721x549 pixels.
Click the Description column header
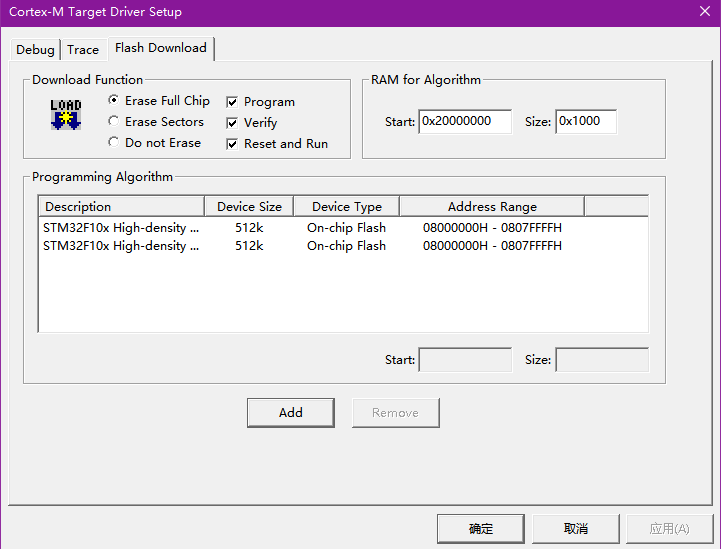[121, 206]
